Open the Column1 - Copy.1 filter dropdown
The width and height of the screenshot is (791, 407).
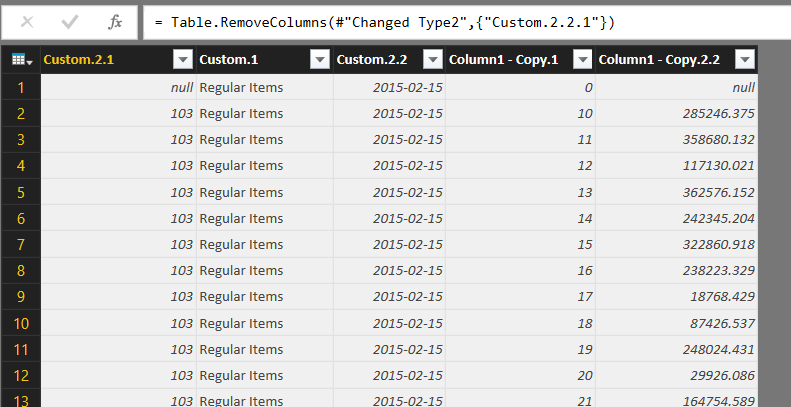582,61
